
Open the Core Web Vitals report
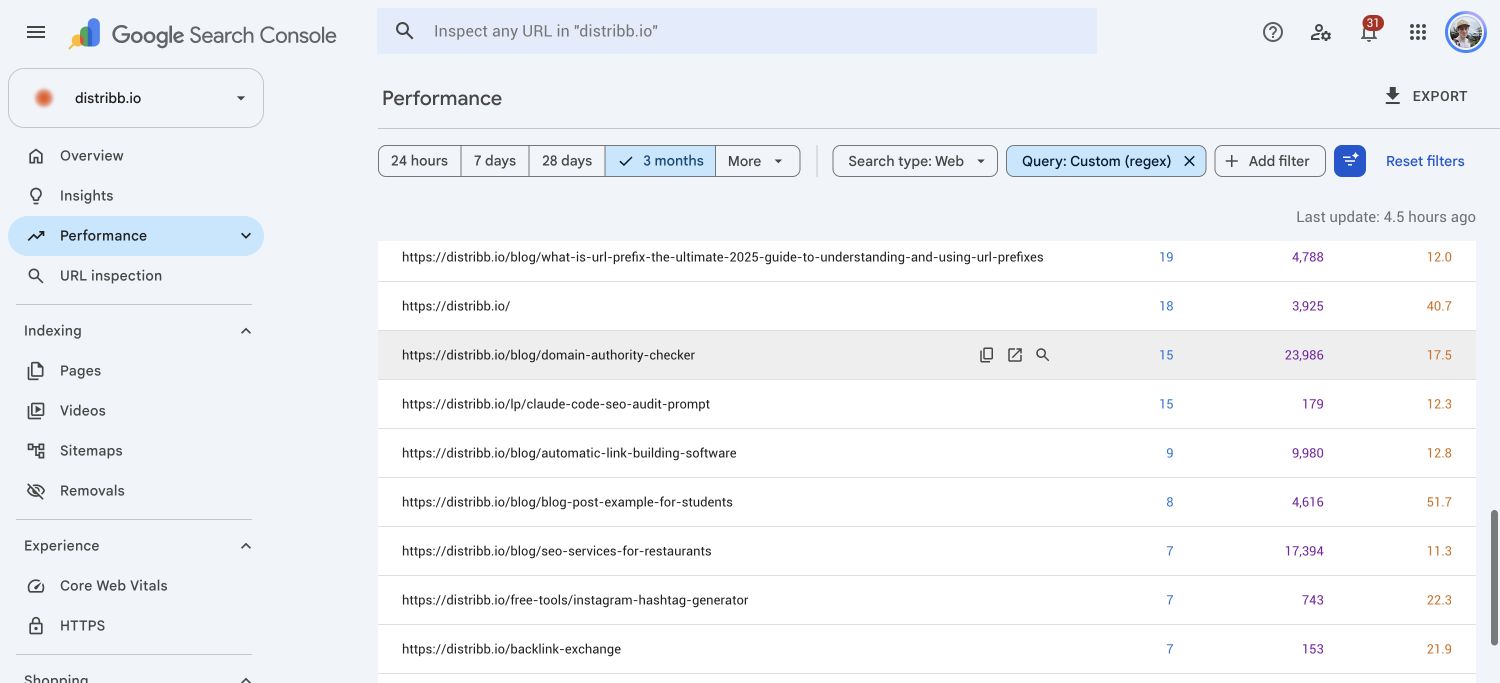(x=136, y=586)
